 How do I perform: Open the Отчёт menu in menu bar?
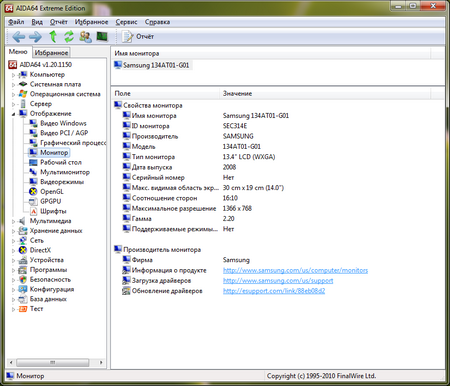pos(59,22)
